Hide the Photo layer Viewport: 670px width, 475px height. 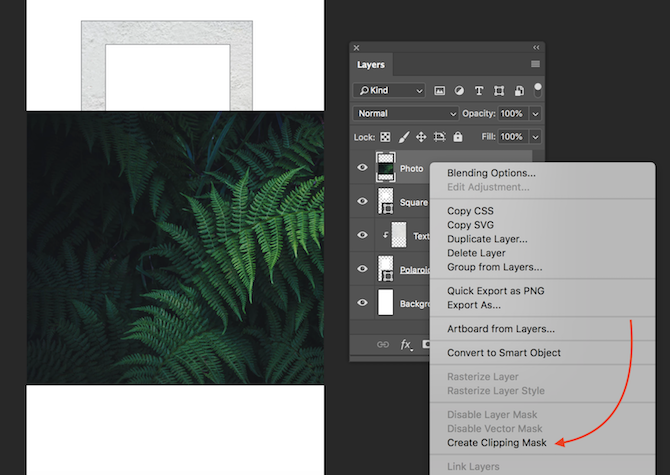(363, 168)
